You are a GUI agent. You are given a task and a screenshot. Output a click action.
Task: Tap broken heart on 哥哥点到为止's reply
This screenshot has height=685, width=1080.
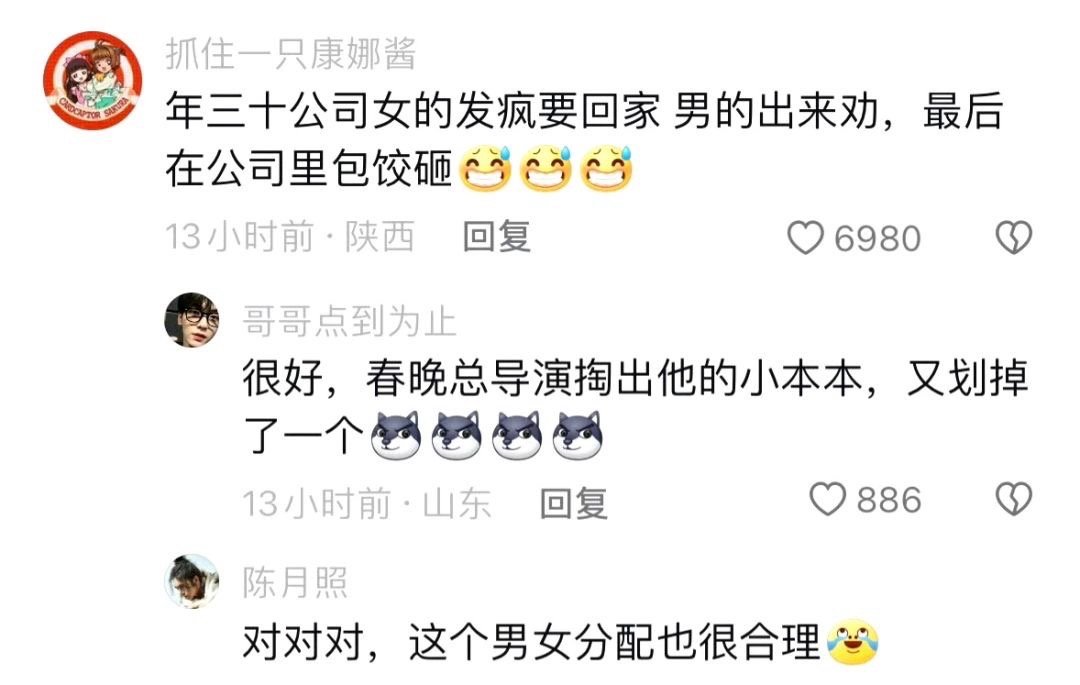click(x=1014, y=499)
